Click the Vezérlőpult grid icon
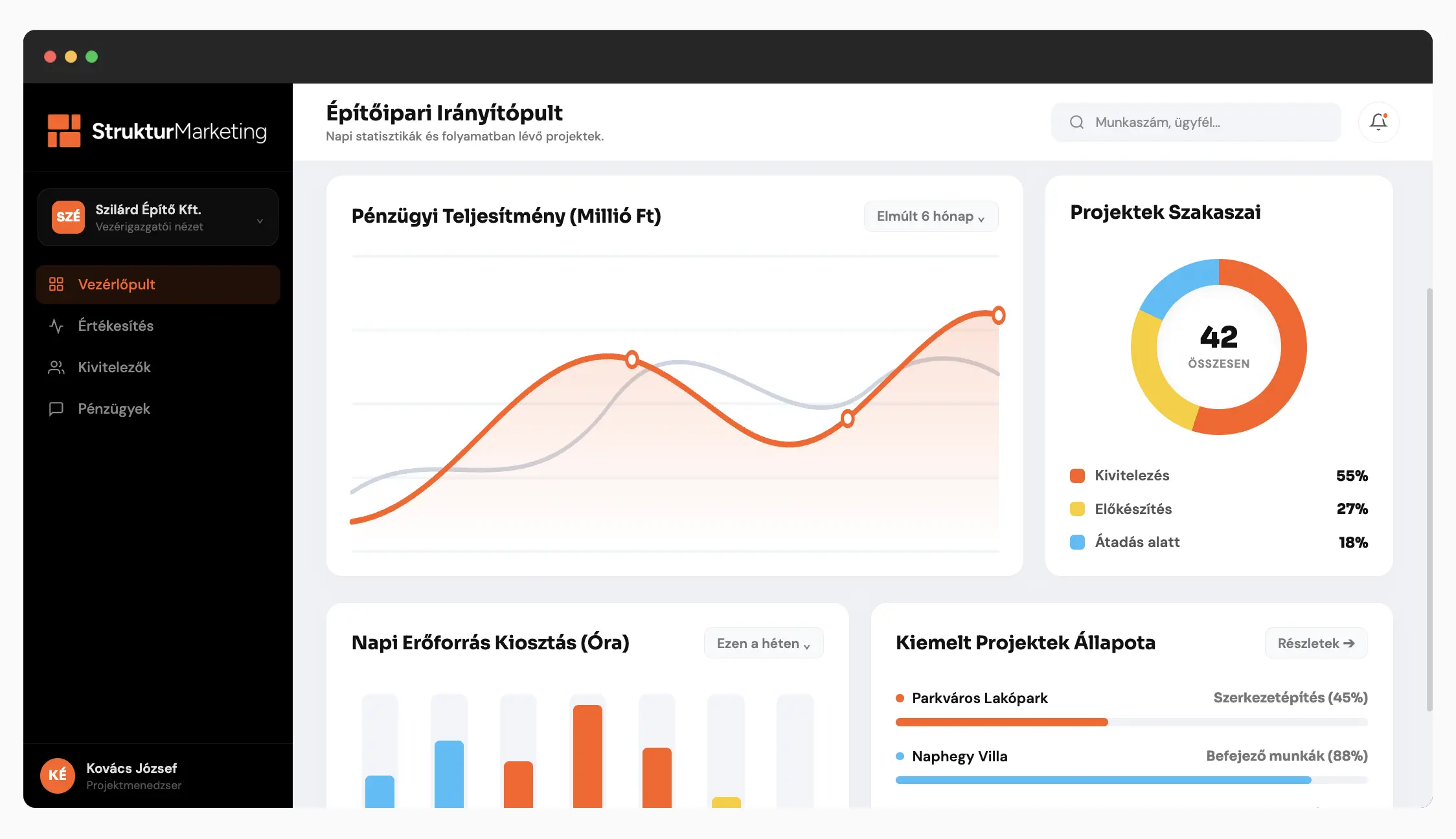This screenshot has width=1456, height=839. pos(56,284)
